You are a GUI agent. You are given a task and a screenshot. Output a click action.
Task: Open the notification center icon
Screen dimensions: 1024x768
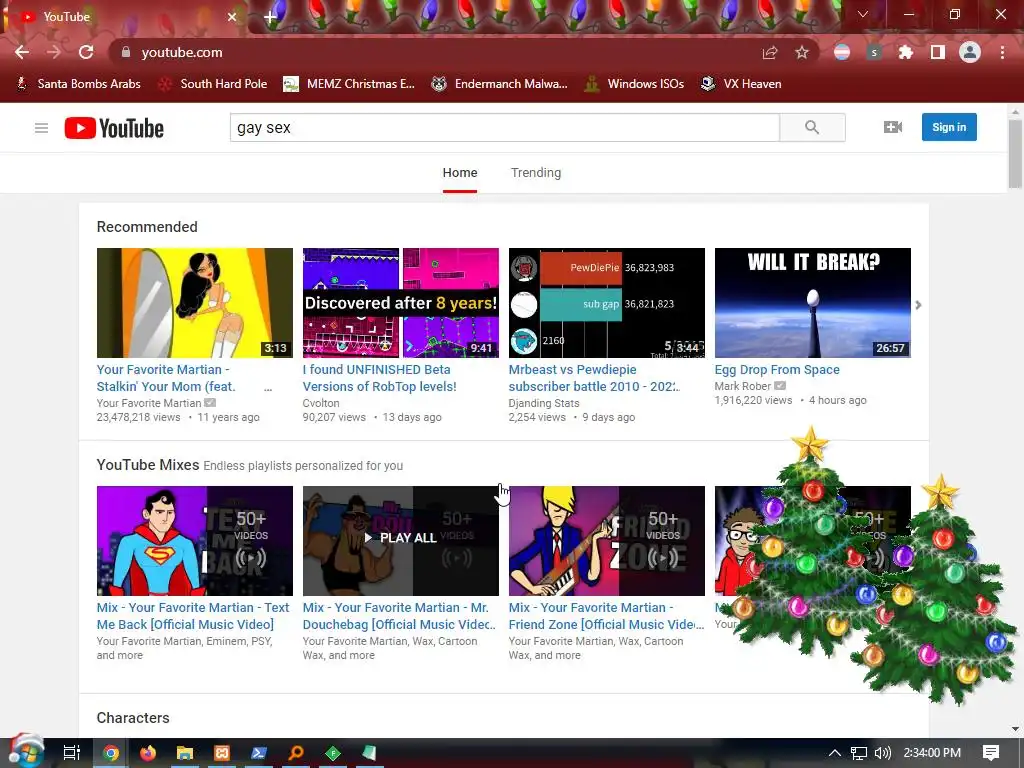991,753
